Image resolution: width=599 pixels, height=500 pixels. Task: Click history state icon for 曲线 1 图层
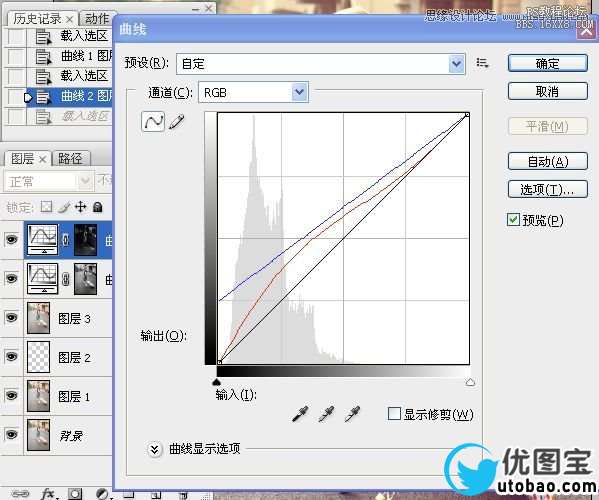43,57
